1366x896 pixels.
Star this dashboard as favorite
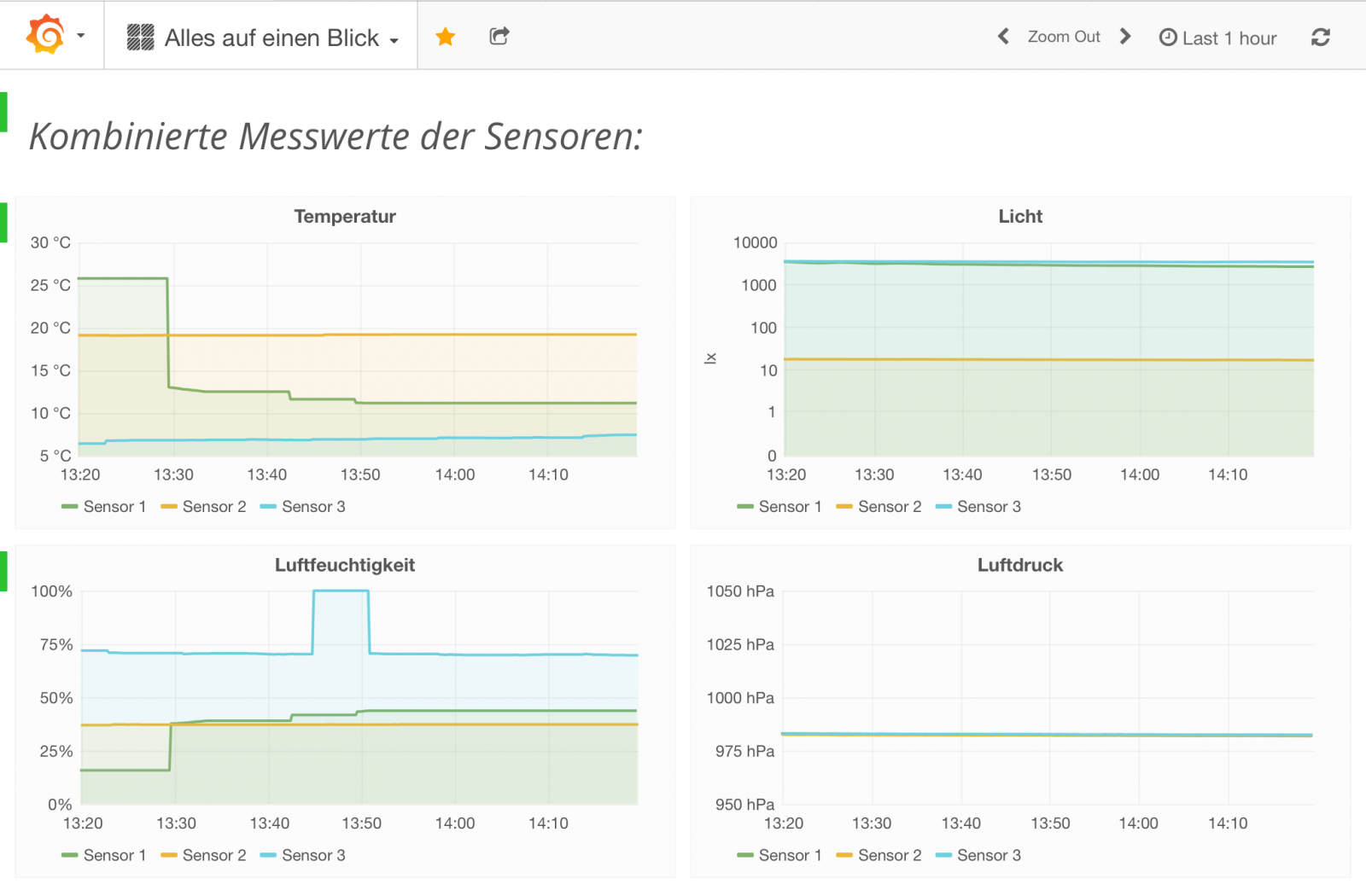point(445,37)
